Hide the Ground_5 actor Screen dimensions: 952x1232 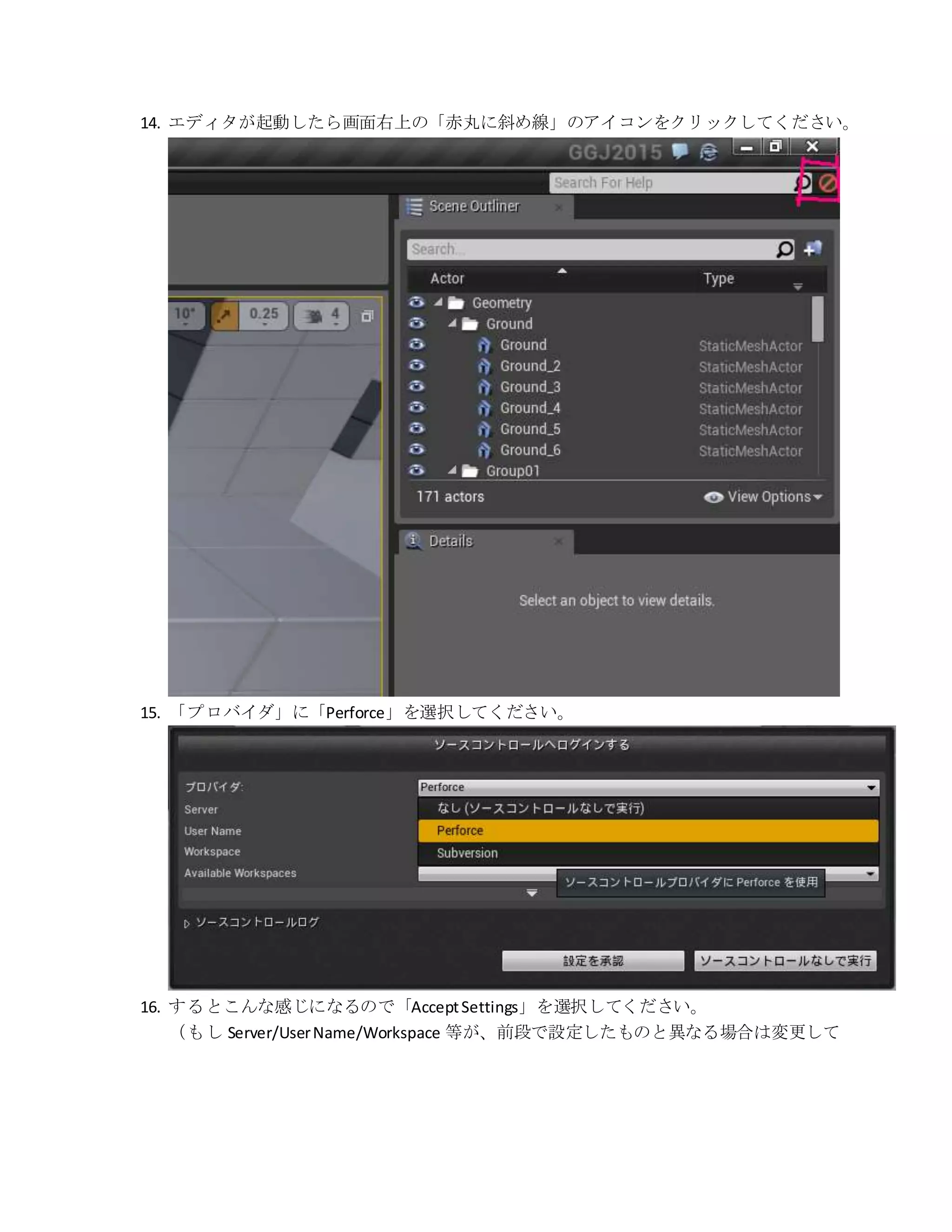416,429
